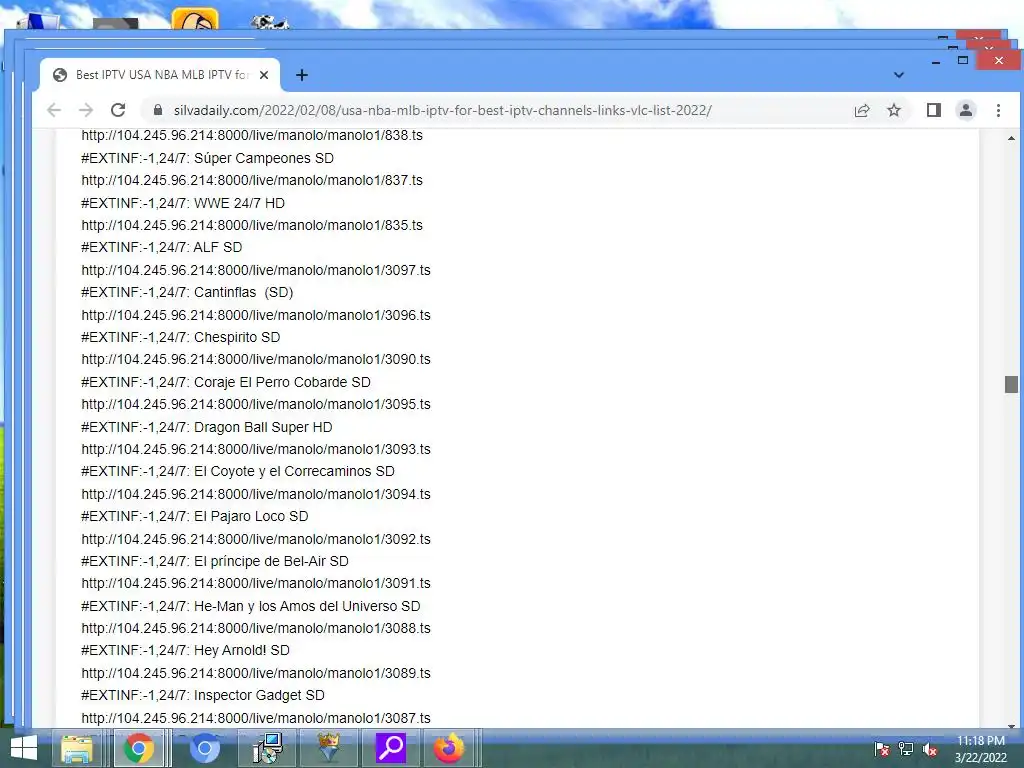Open File Explorer from the taskbar
This screenshot has width=1024, height=768.
point(76,748)
